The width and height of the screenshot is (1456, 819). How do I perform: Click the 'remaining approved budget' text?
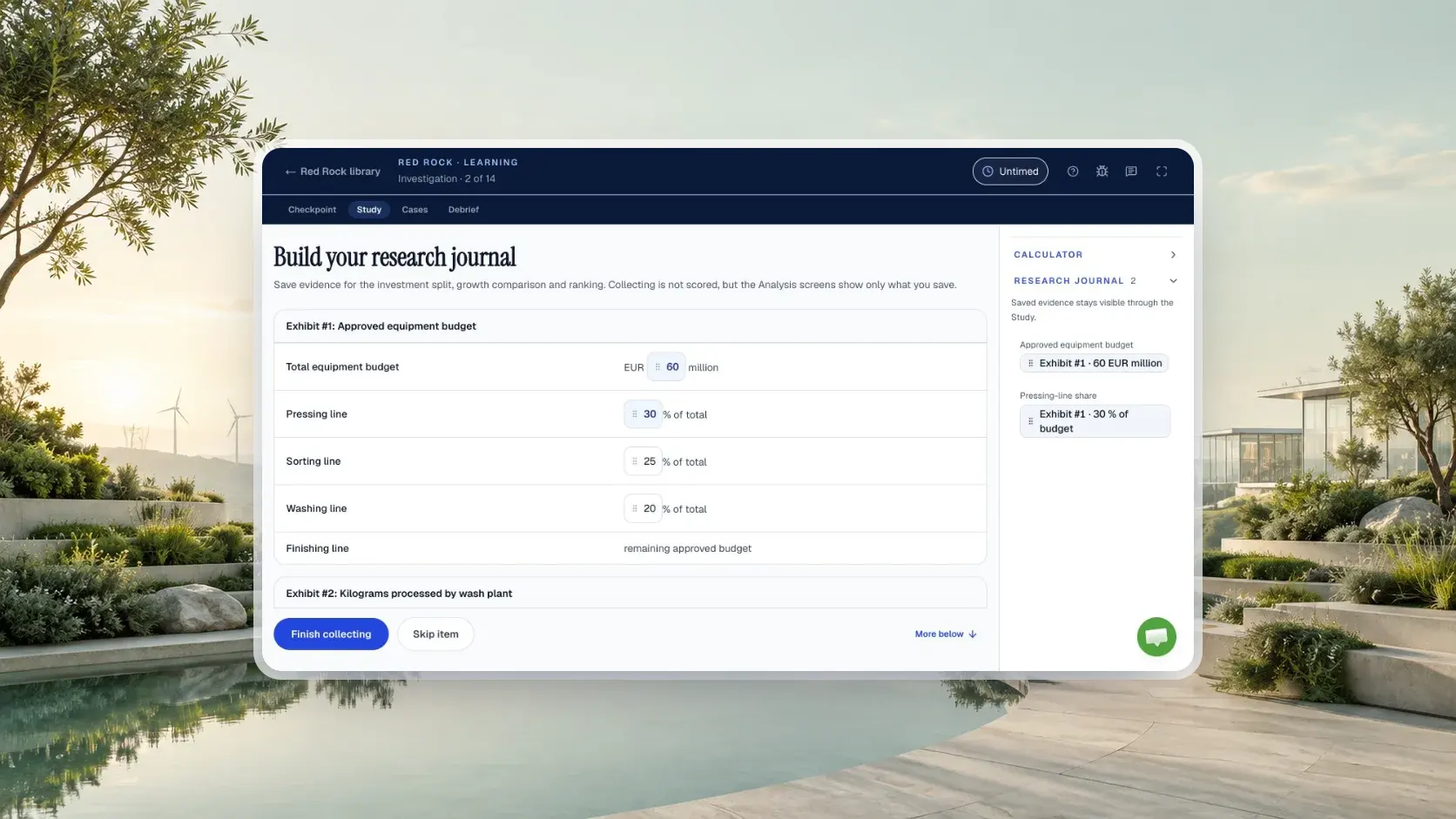click(687, 548)
